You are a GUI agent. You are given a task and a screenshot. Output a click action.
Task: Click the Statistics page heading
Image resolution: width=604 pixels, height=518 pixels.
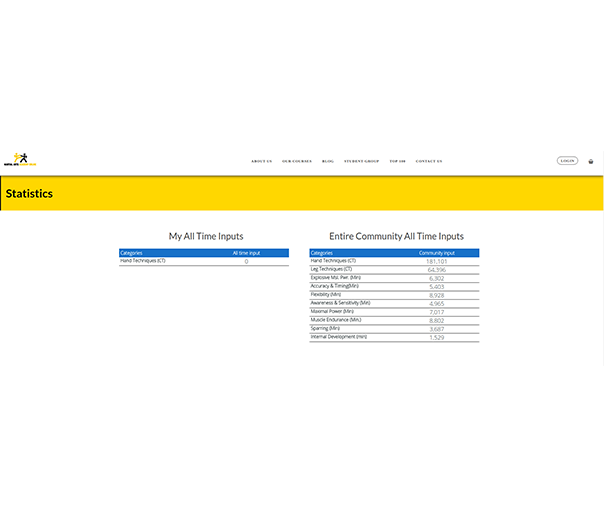(29, 194)
